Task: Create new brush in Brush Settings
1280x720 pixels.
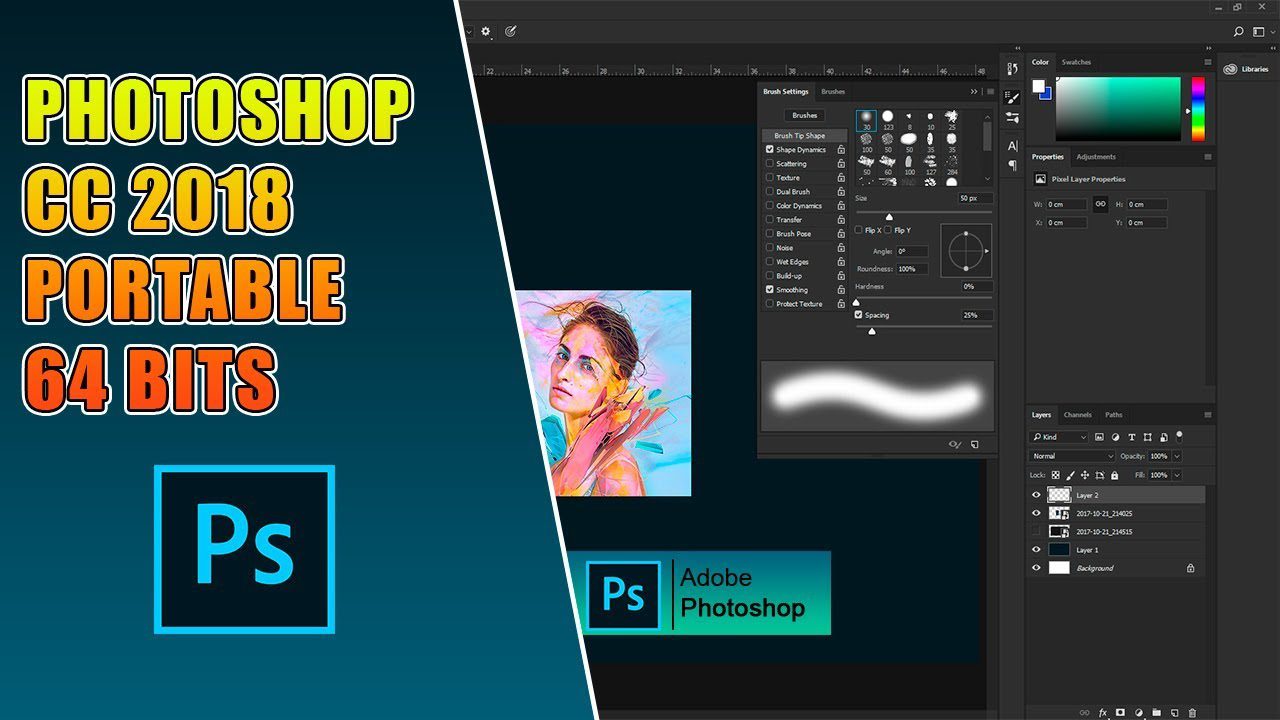Action: (975, 444)
